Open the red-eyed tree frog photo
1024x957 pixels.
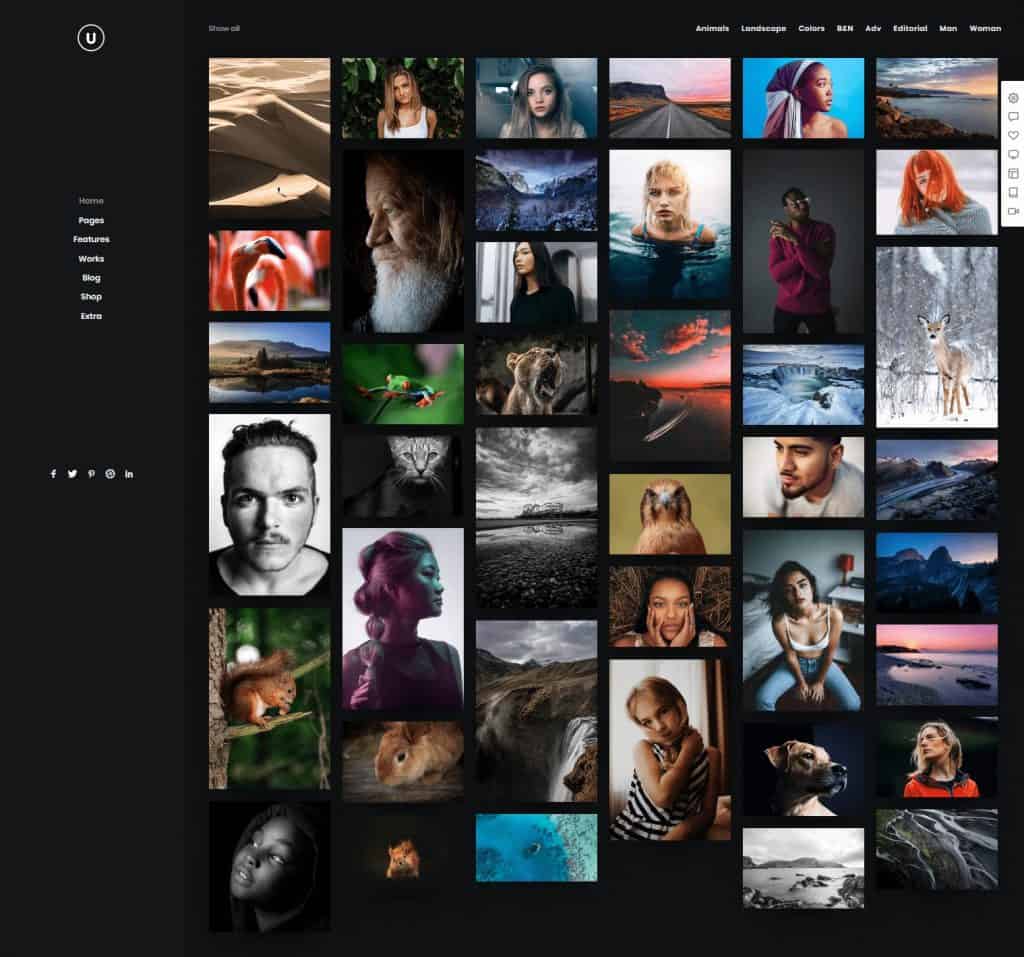pos(403,384)
